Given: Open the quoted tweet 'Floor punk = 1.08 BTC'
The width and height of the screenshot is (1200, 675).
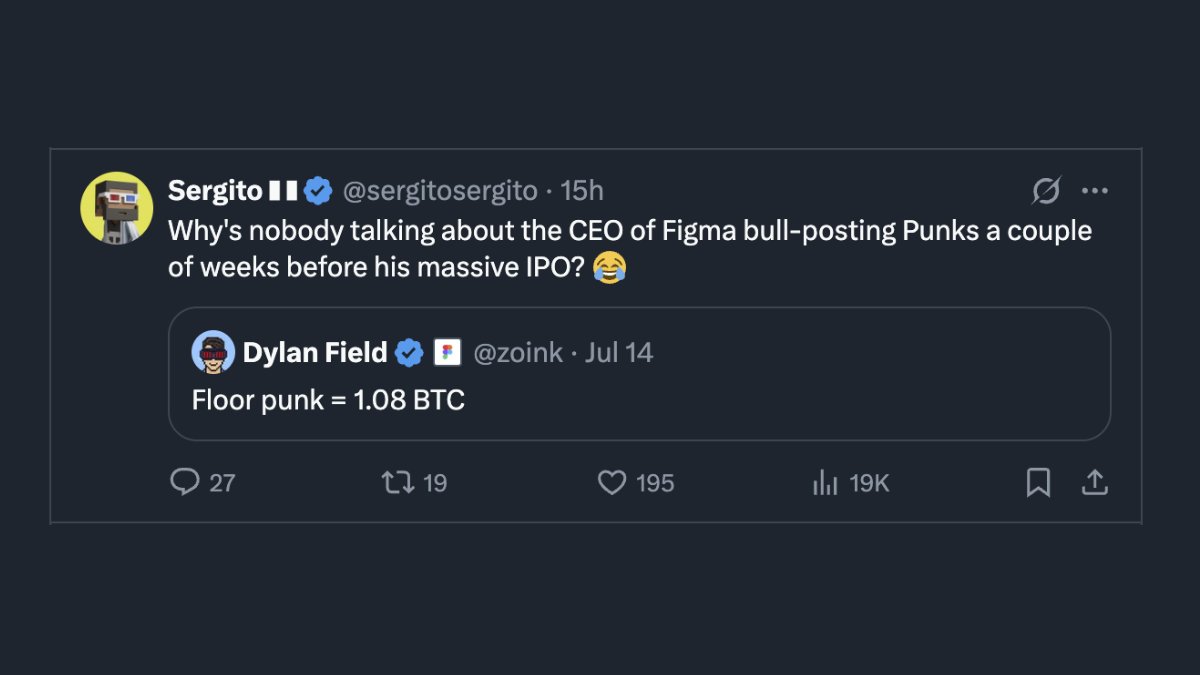Looking at the screenshot, I should [639, 374].
